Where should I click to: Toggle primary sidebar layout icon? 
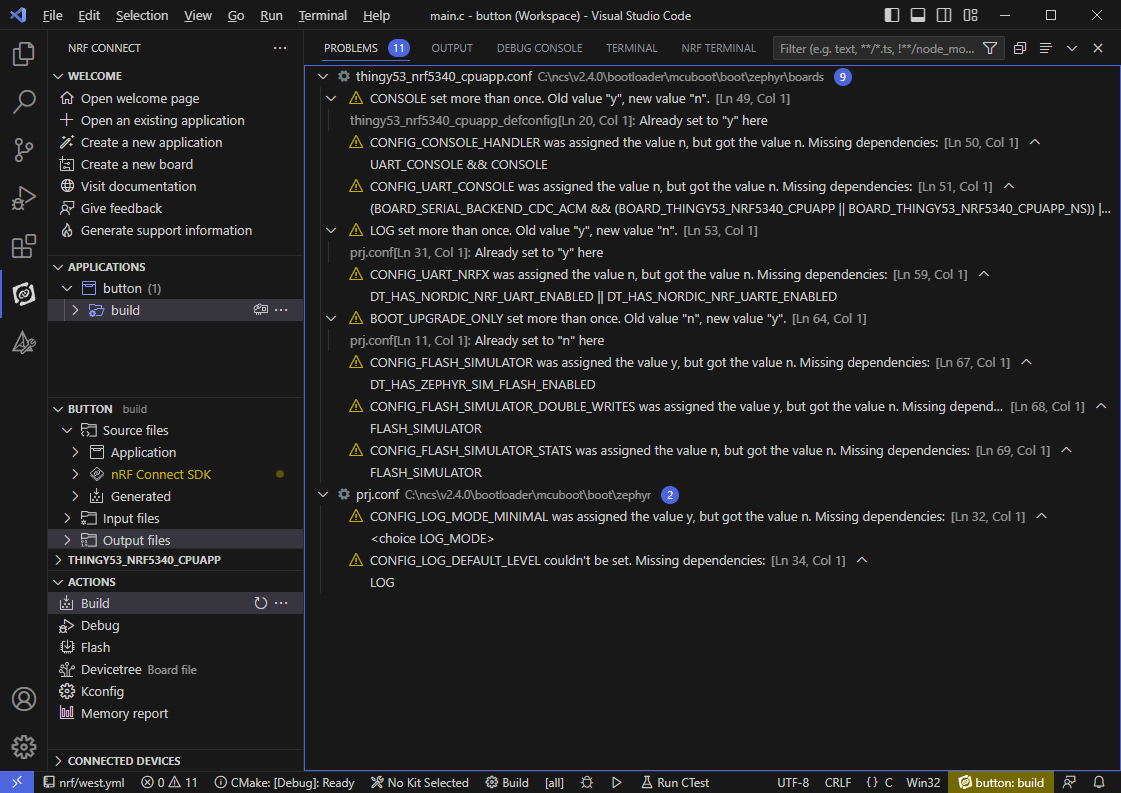(x=892, y=15)
